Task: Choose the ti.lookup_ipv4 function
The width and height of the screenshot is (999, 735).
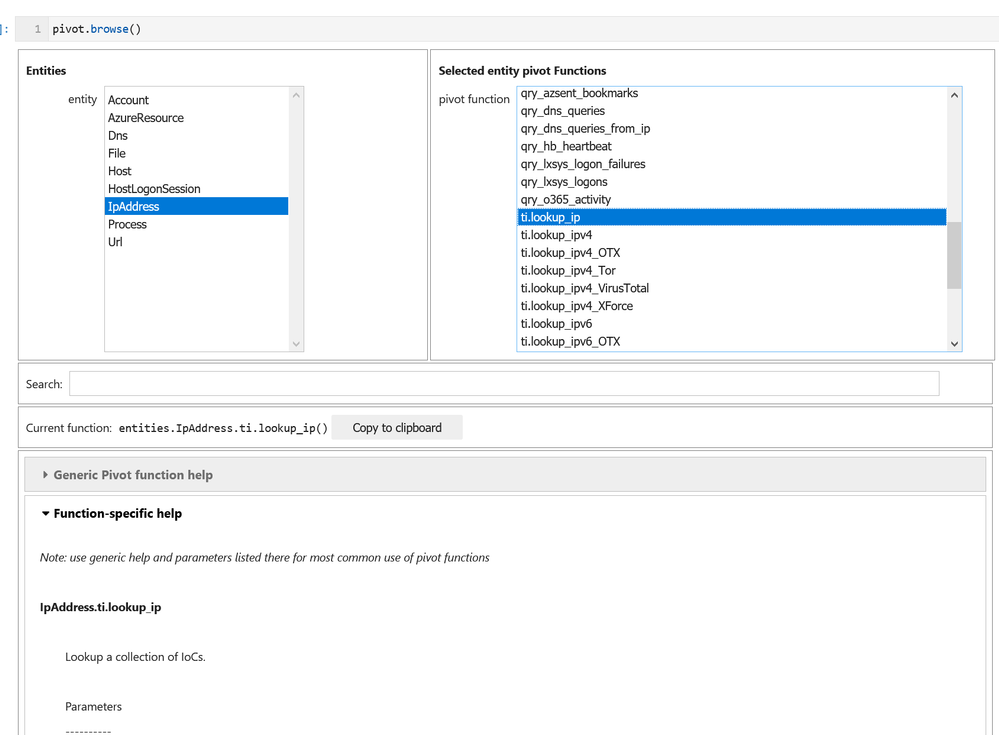Action: click(731, 235)
